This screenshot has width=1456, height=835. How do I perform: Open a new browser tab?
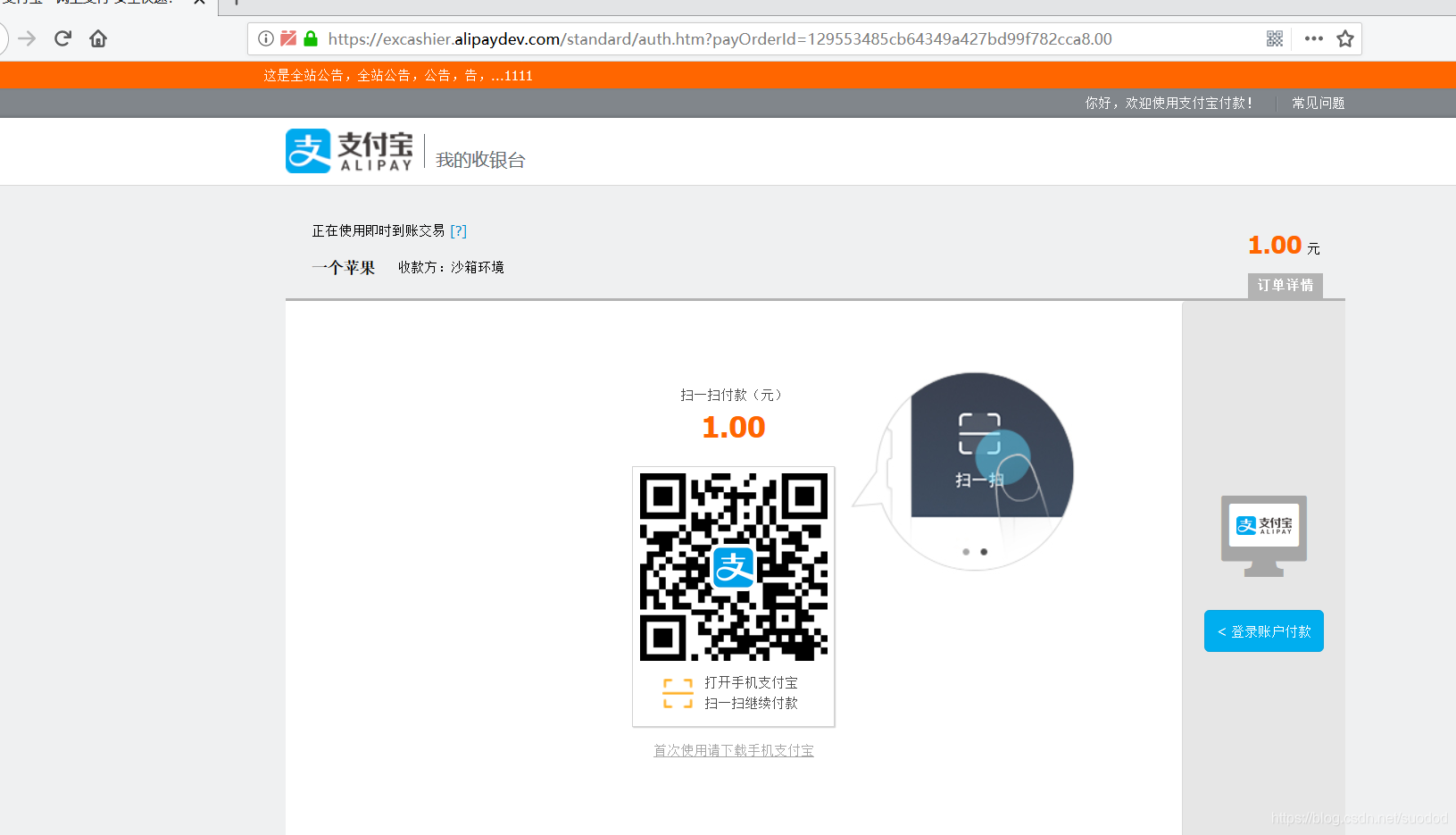pyautogui.click(x=237, y=3)
